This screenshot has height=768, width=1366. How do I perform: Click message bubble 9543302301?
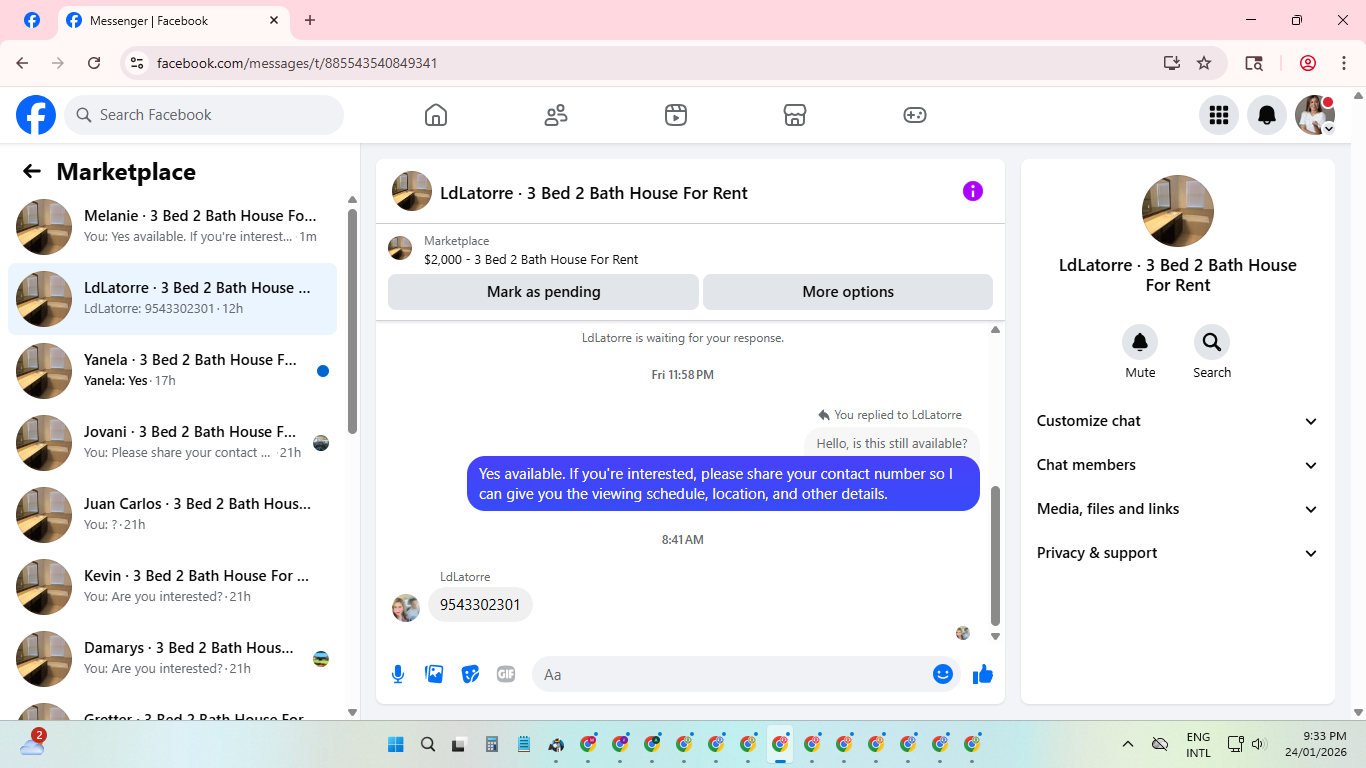click(x=480, y=605)
